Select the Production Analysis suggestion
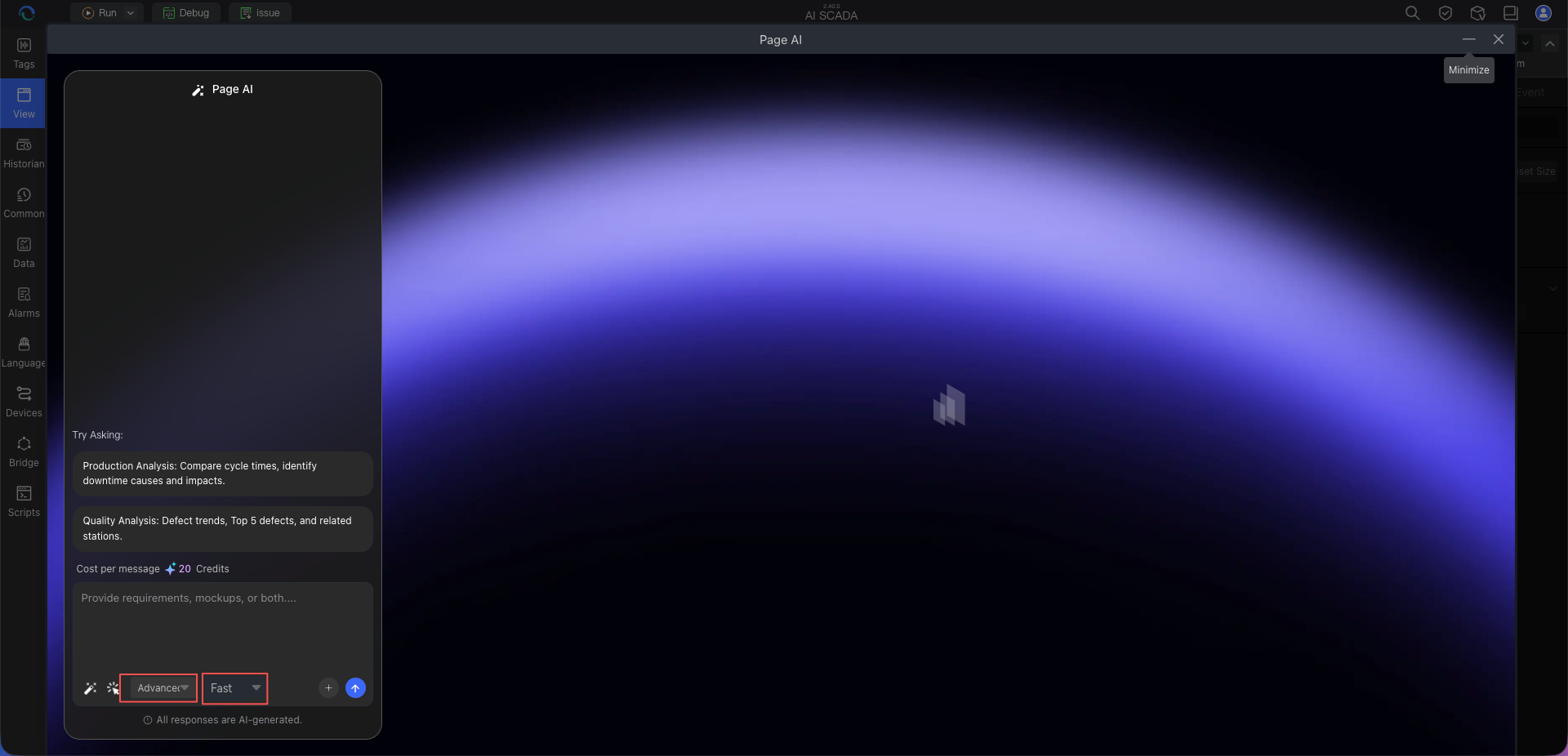The height and width of the screenshot is (756, 1568). coord(223,474)
